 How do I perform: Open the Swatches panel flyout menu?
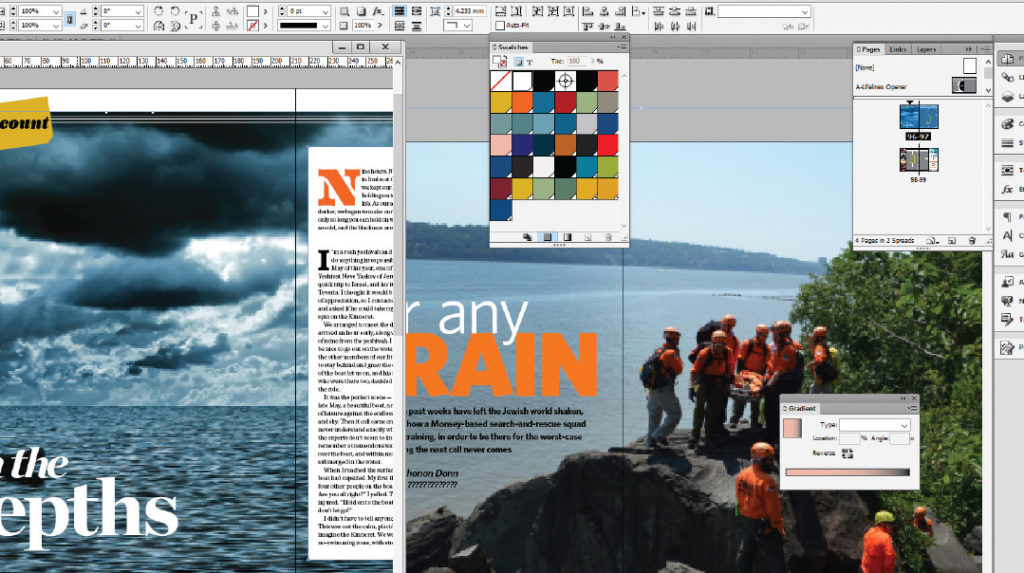pyautogui.click(x=622, y=47)
